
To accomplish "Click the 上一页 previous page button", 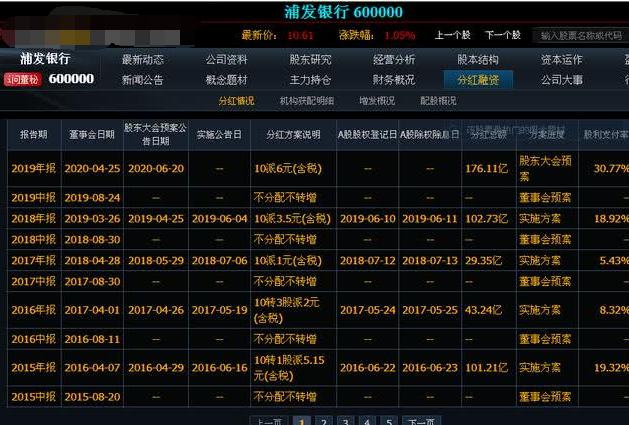I will (269, 421).
